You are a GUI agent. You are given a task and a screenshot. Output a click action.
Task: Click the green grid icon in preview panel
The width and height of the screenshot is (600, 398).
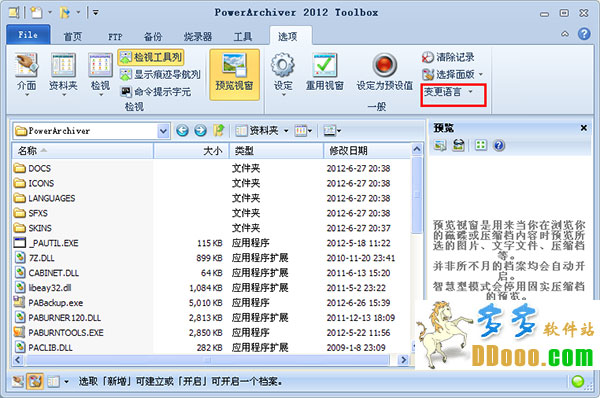tap(481, 145)
